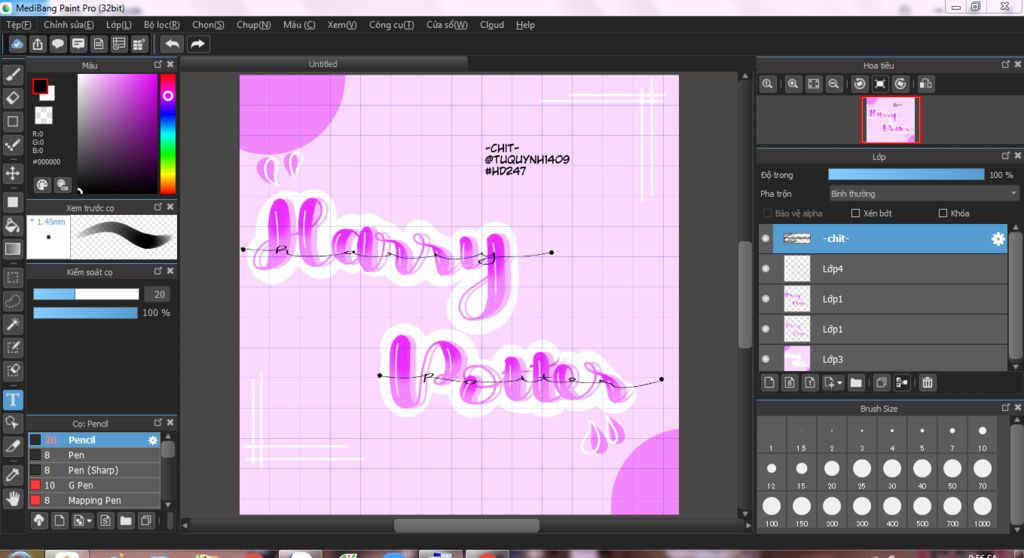The width and height of the screenshot is (1024, 558).
Task: Select the Eraser tool
Action: (12, 98)
